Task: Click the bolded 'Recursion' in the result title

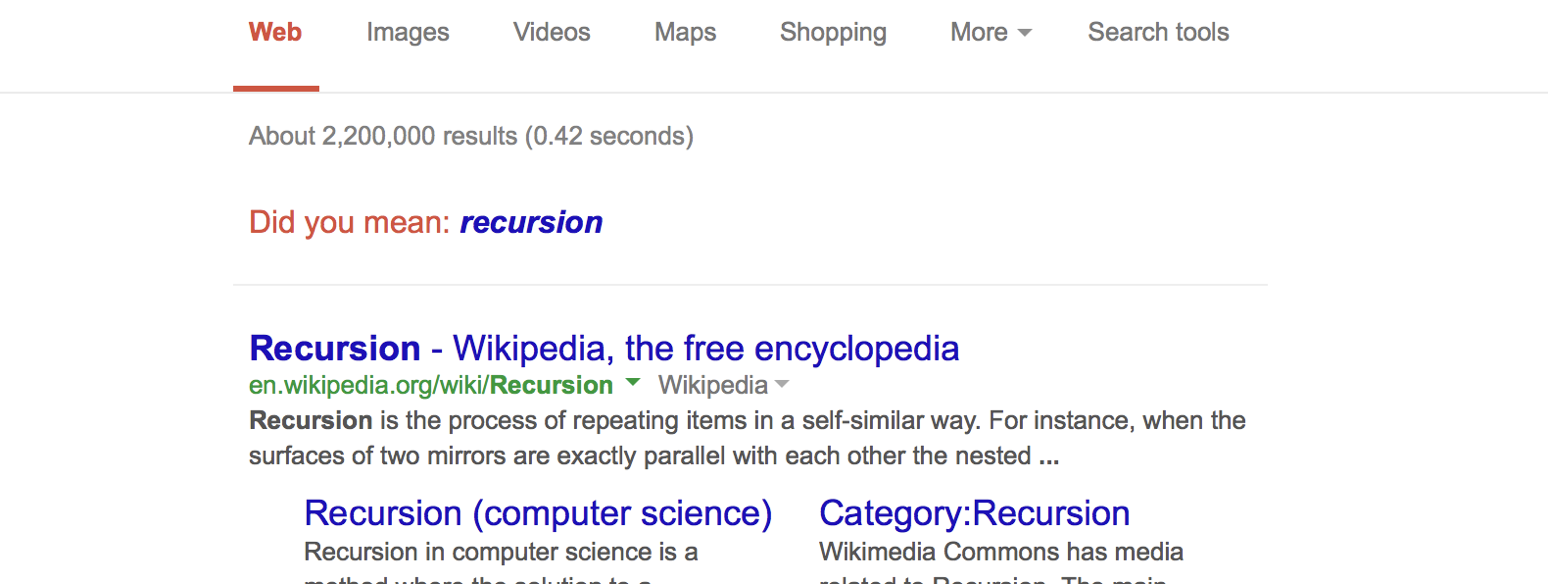Action: (x=334, y=348)
